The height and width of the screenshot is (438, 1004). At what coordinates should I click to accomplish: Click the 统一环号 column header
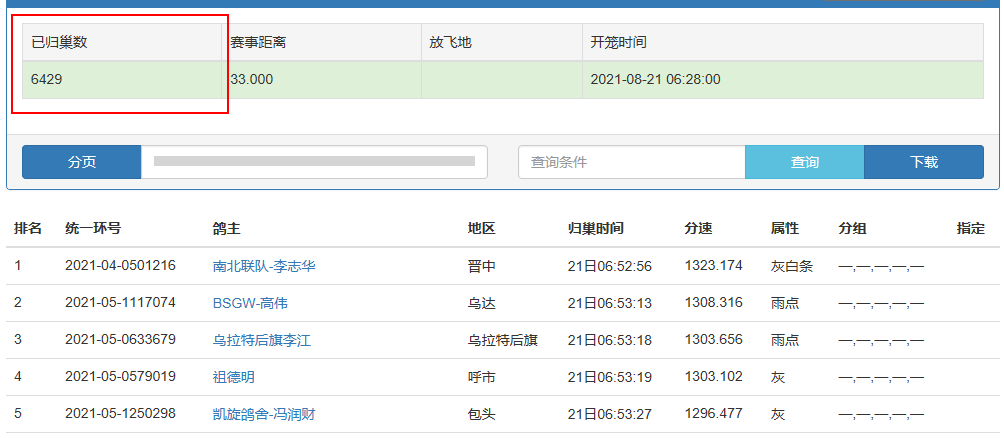(93, 229)
